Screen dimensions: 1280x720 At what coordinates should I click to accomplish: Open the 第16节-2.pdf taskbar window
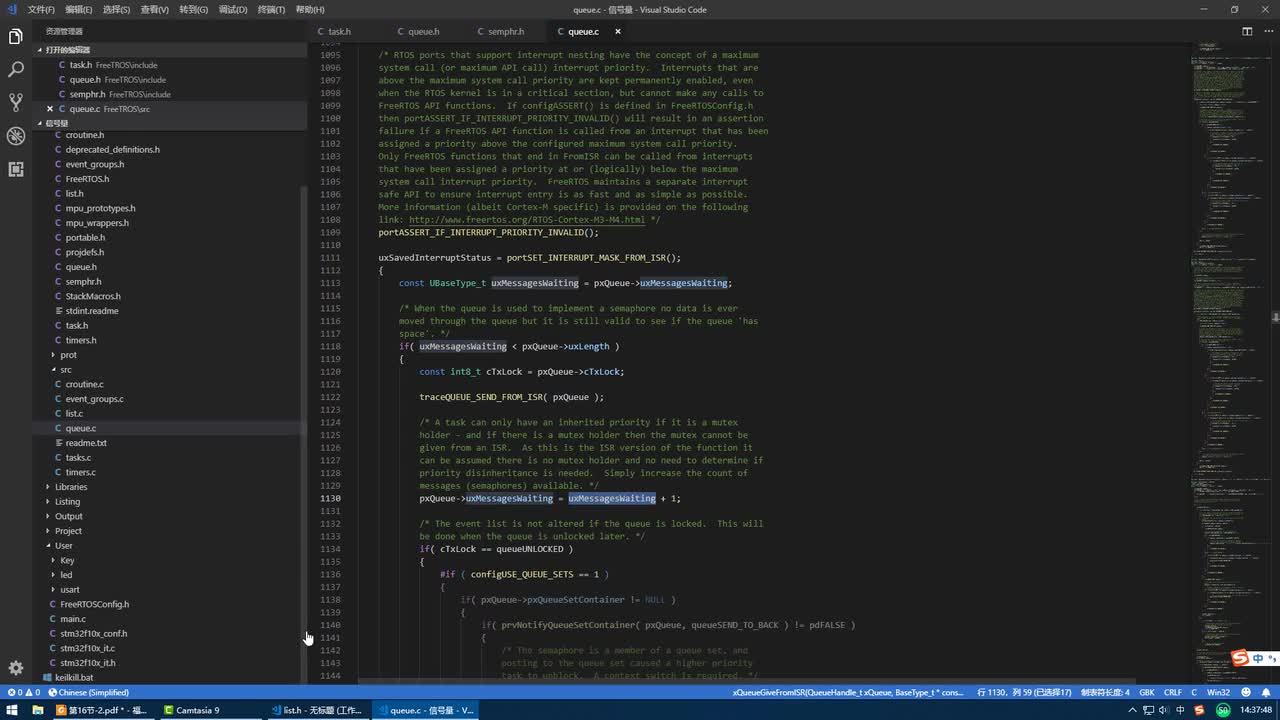103,710
